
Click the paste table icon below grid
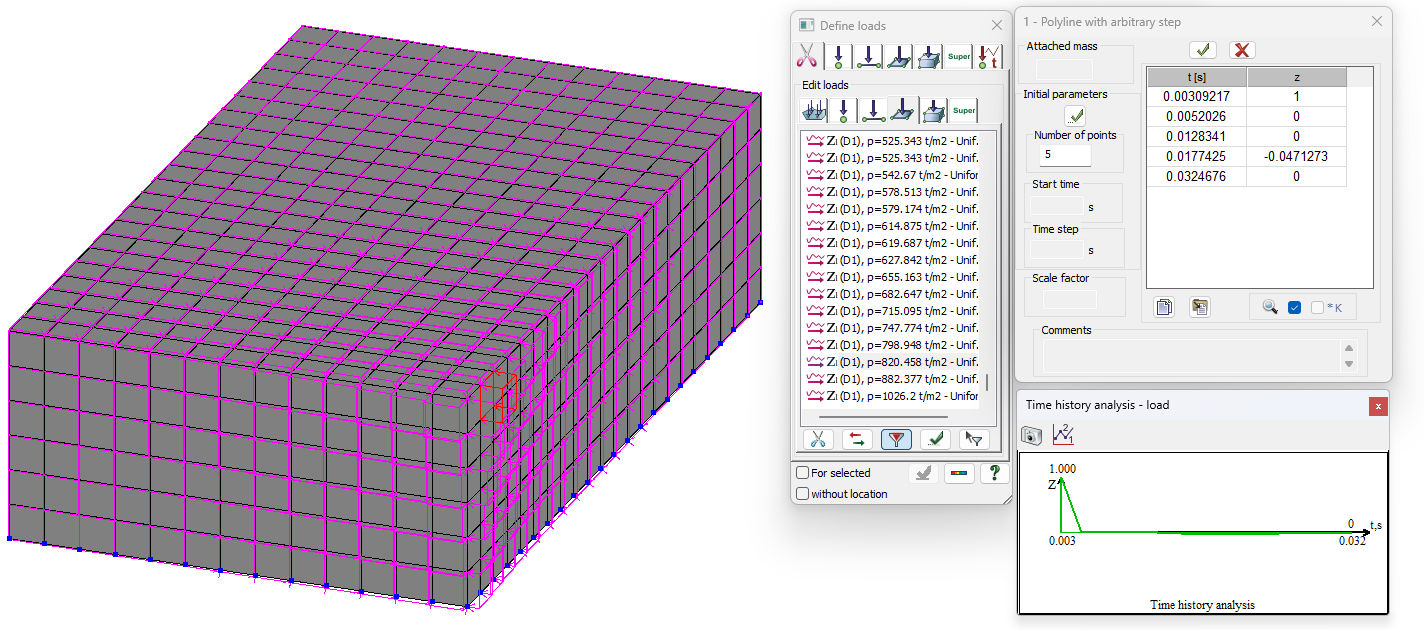[1199, 307]
